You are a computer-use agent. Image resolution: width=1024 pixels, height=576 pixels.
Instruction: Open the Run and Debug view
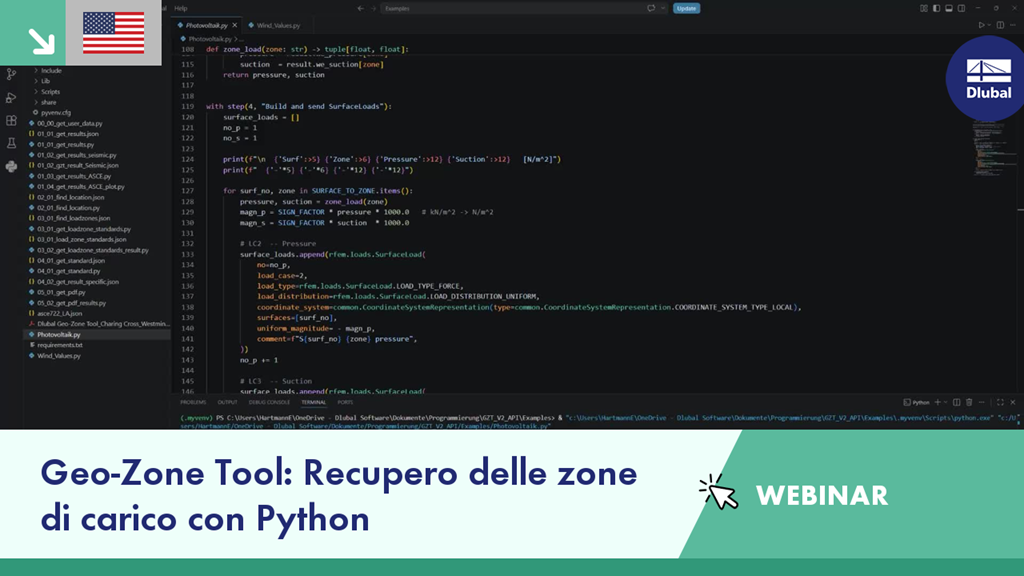pyautogui.click(x=11, y=97)
